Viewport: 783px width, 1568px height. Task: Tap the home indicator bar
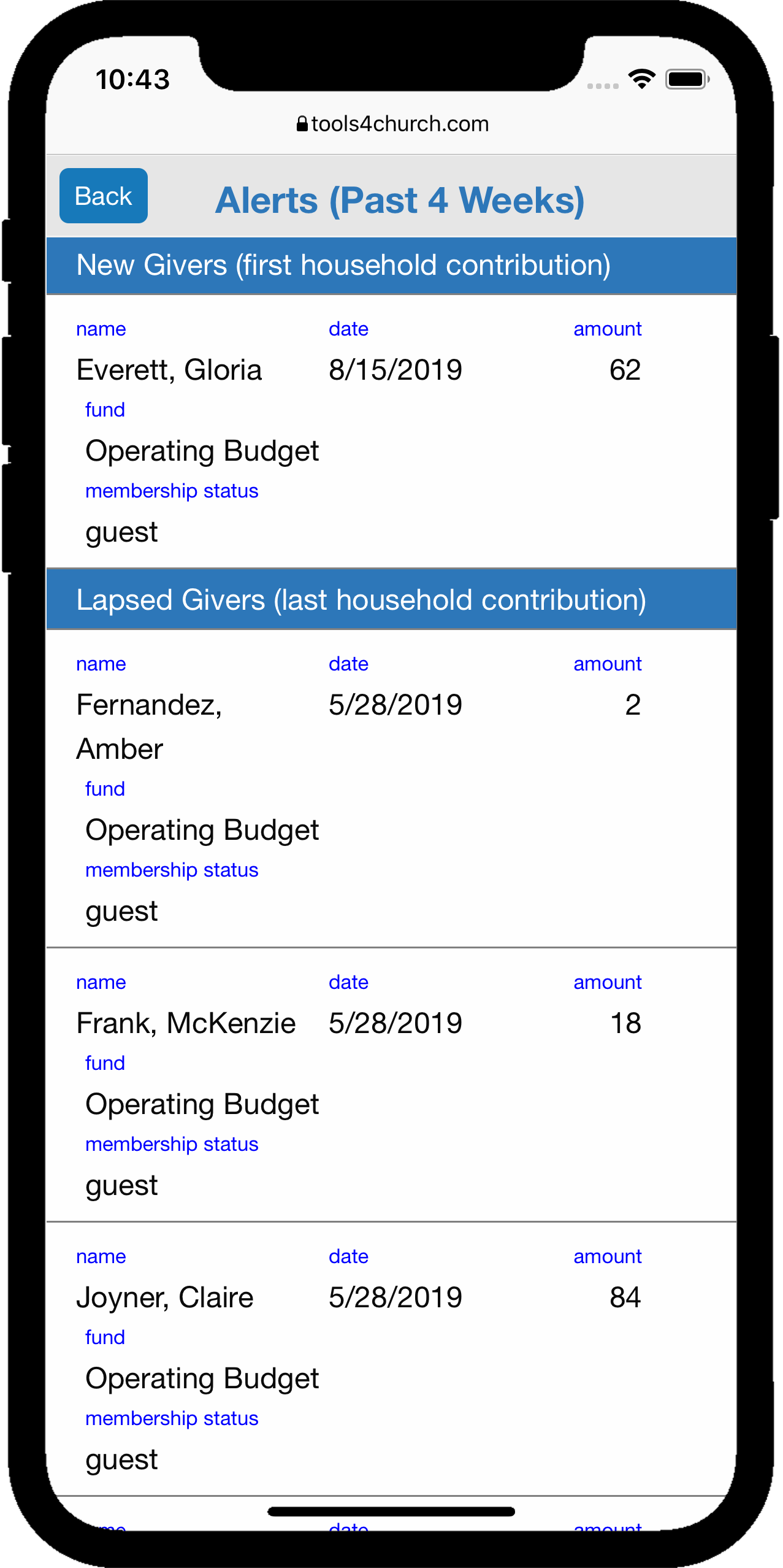[391, 1512]
